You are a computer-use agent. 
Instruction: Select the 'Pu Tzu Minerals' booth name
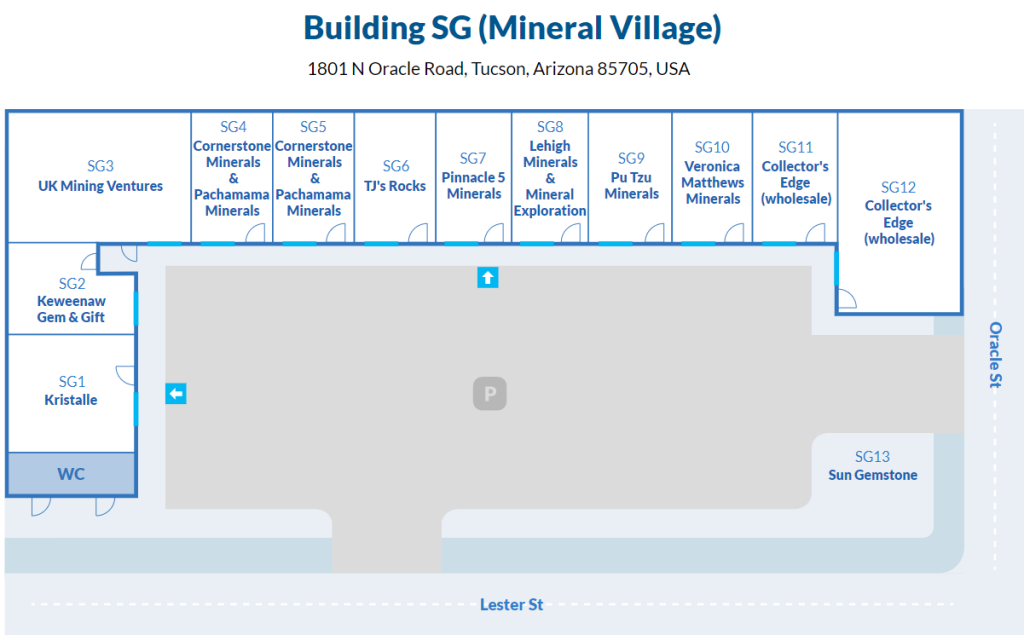click(x=631, y=185)
